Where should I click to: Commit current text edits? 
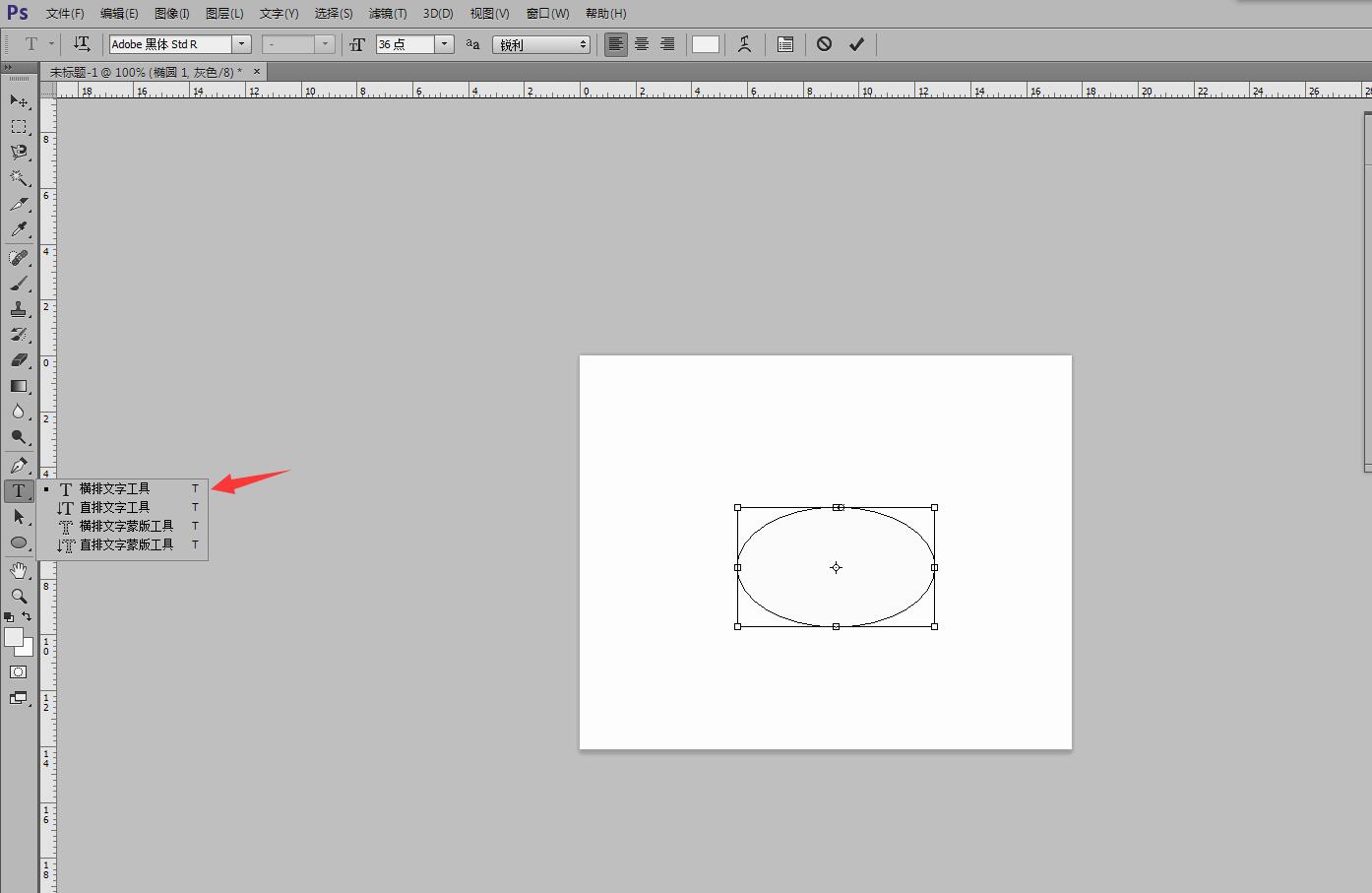click(857, 44)
